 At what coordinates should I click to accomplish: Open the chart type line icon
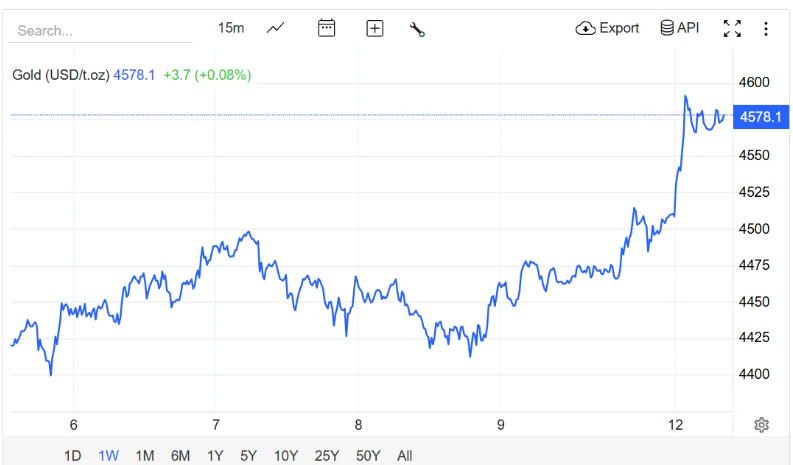coord(276,28)
